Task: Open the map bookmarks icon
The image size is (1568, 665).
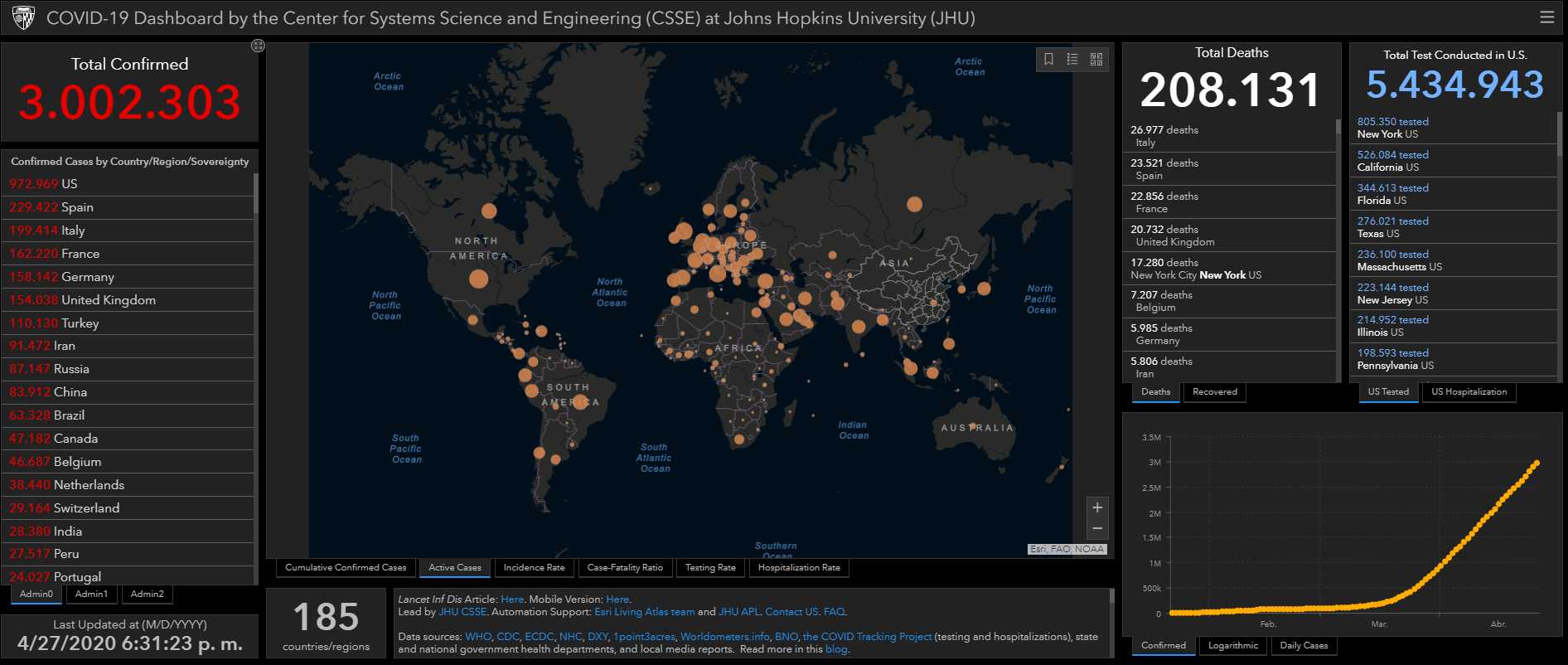Action: point(1048,59)
